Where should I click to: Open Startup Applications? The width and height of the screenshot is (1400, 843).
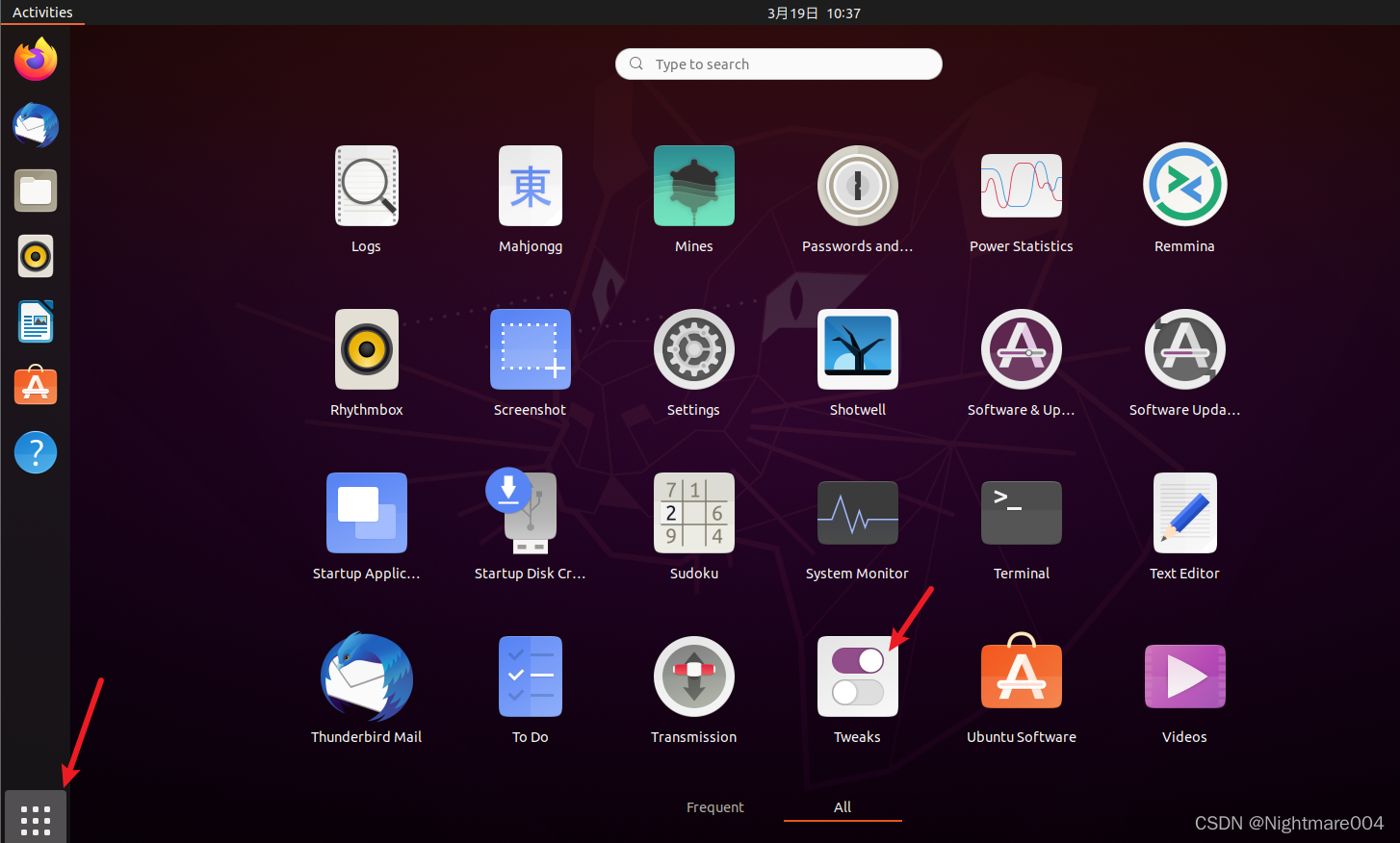[x=367, y=513]
